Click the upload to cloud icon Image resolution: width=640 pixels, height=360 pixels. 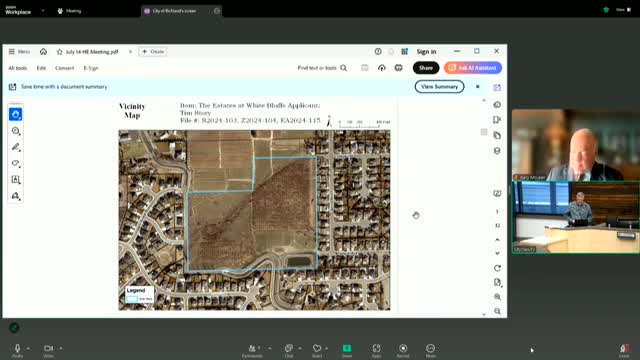[x=382, y=68]
